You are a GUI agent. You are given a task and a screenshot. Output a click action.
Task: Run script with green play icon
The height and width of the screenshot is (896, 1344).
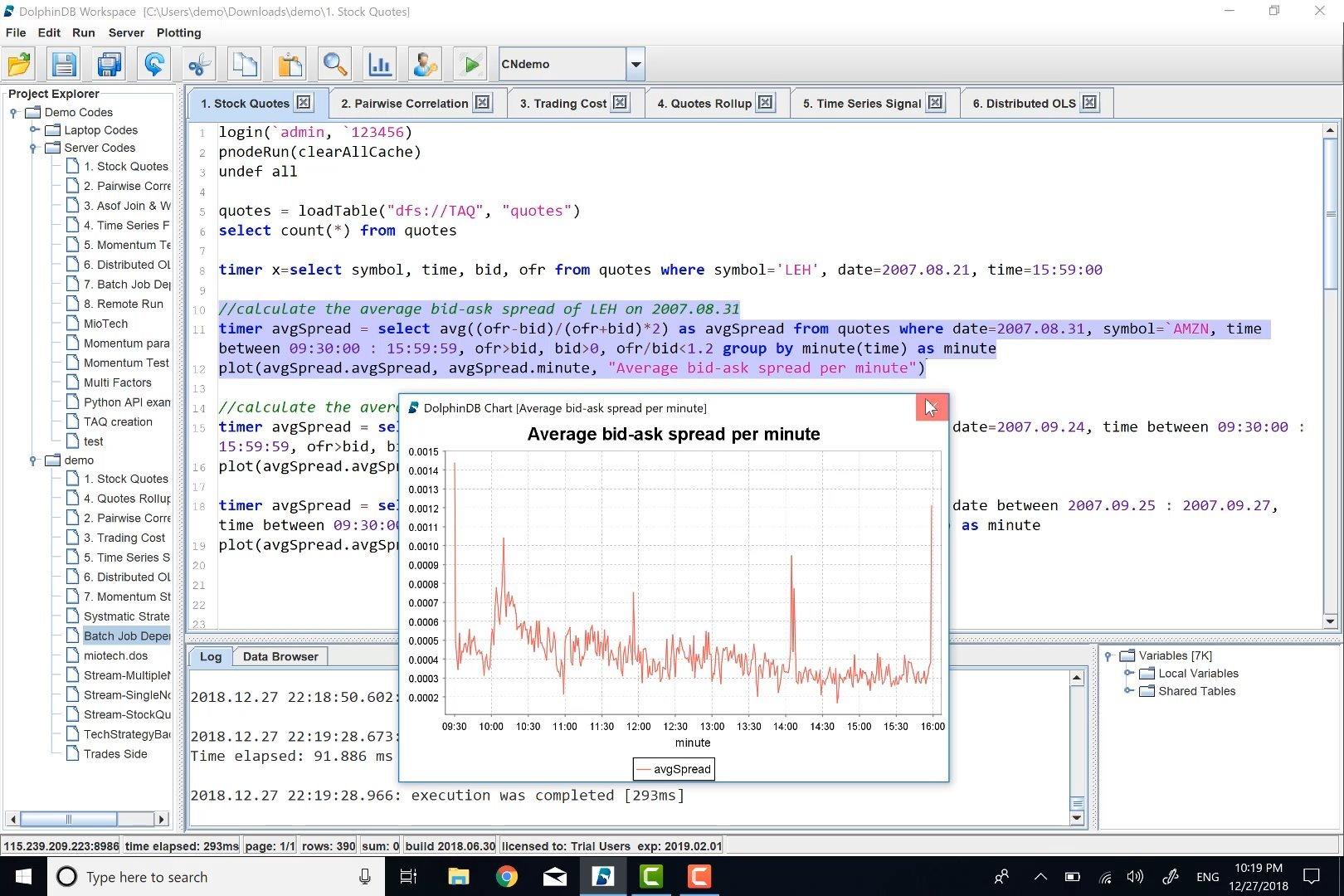coord(470,64)
